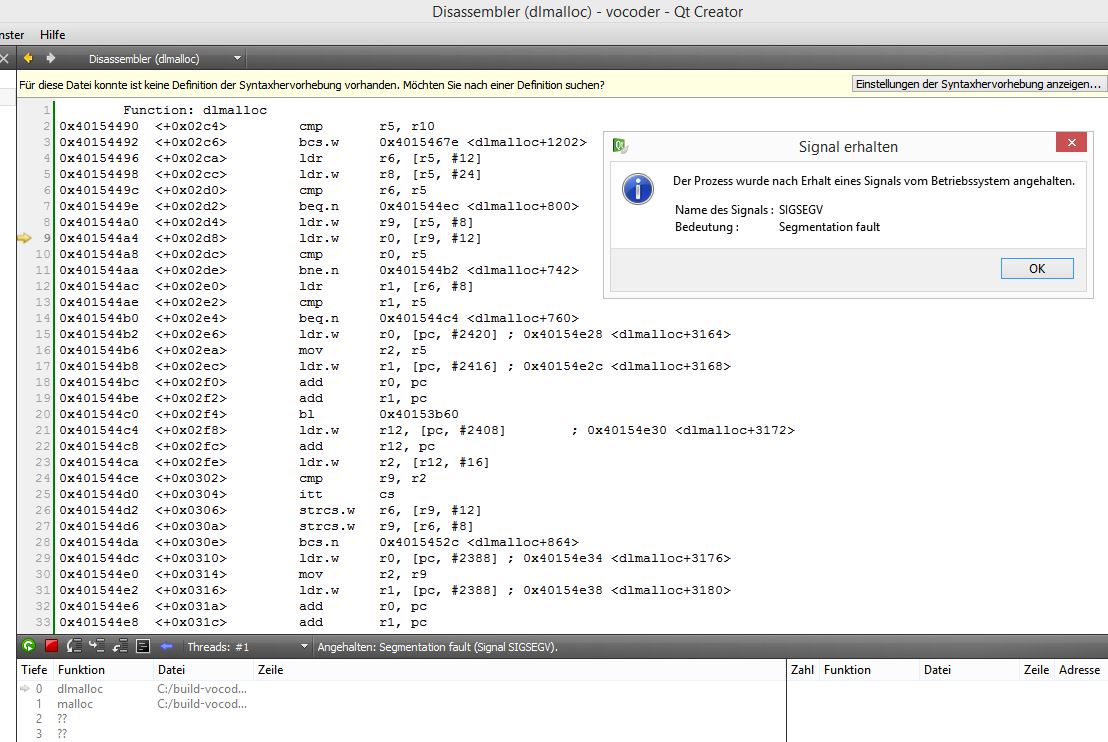The width and height of the screenshot is (1108, 742).
Task: Click Einstellungen der Syntaxhervorhebung anzeigen button
Action: point(978,85)
